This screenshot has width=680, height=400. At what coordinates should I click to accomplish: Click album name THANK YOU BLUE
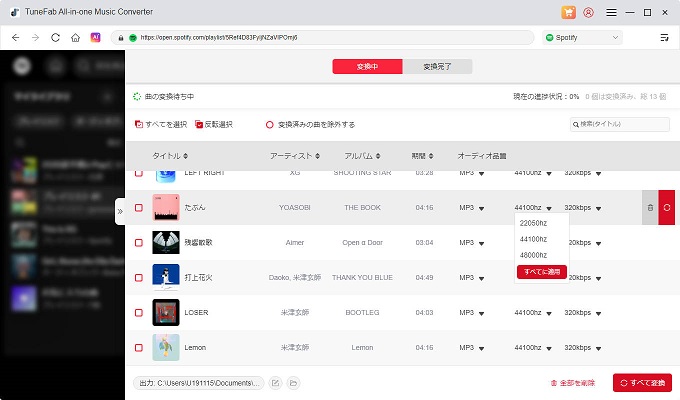pos(362,278)
